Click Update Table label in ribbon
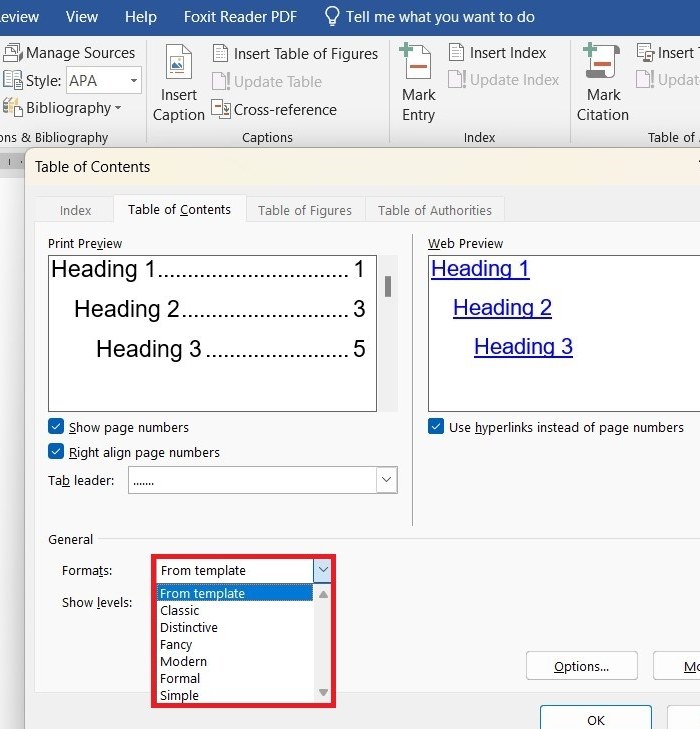This screenshot has width=700, height=729. [x=278, y=82]
